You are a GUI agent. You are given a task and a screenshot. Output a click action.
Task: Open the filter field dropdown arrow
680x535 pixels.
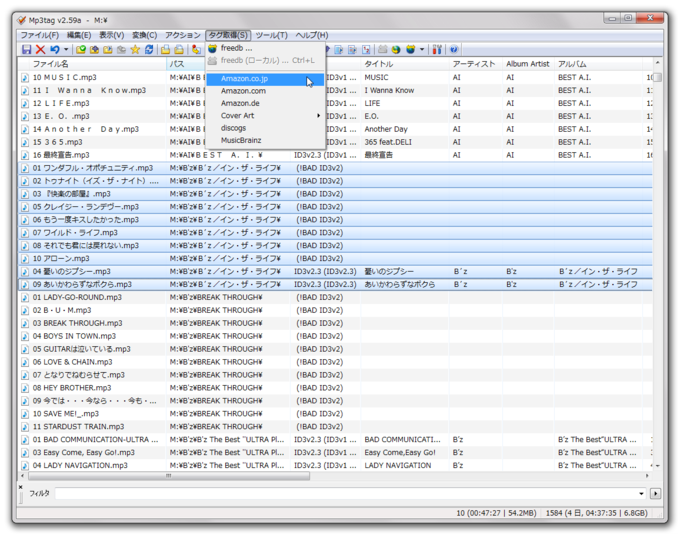coord(641,494)
